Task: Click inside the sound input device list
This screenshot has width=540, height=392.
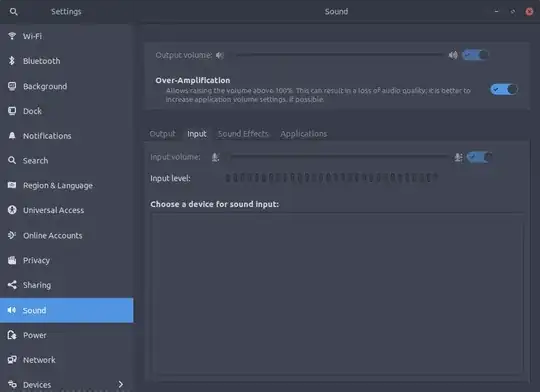Action: [338, 293]
